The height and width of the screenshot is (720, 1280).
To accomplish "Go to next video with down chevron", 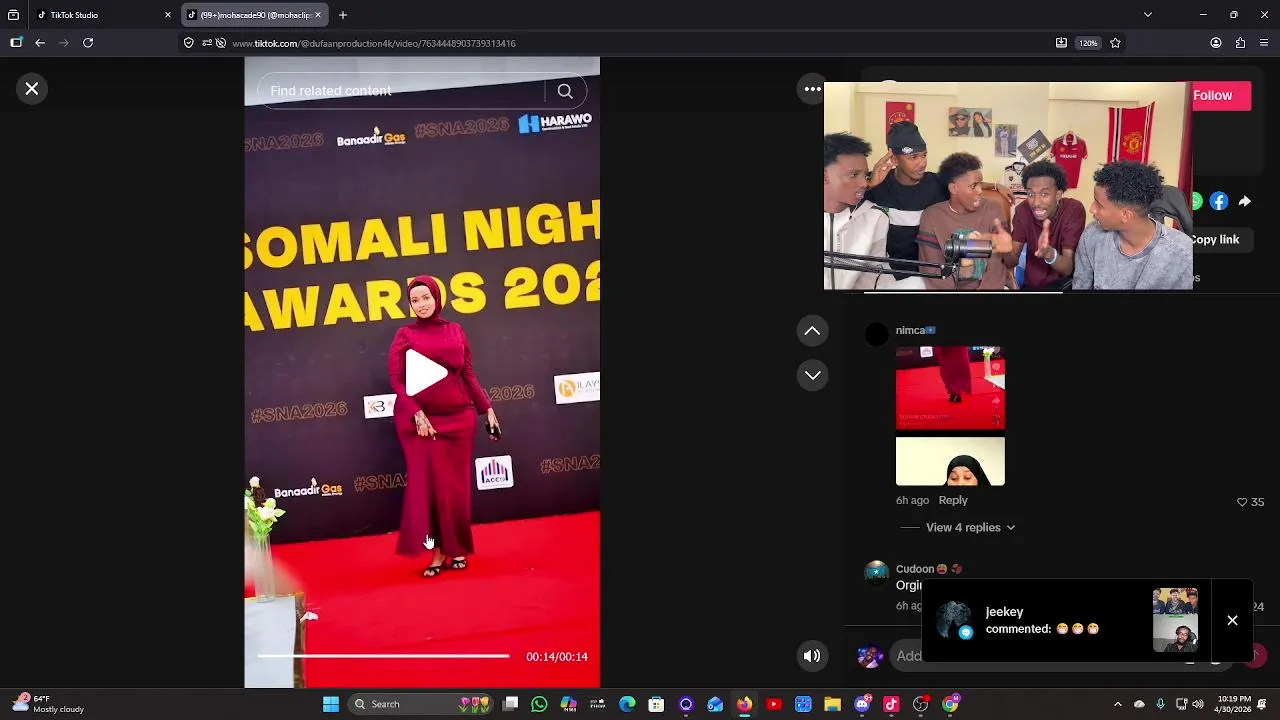I will (813, 376).
